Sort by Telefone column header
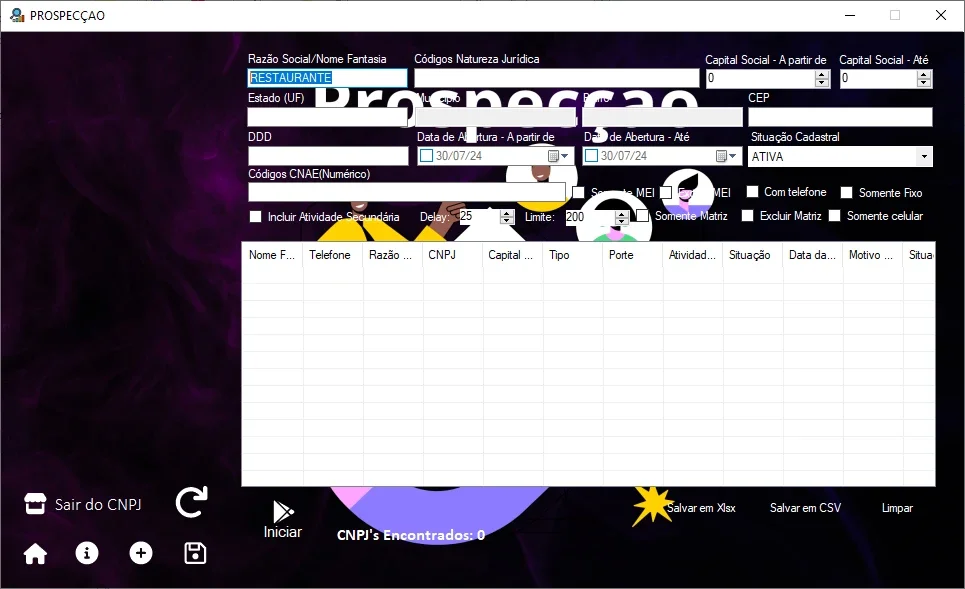 pos(332,255)
